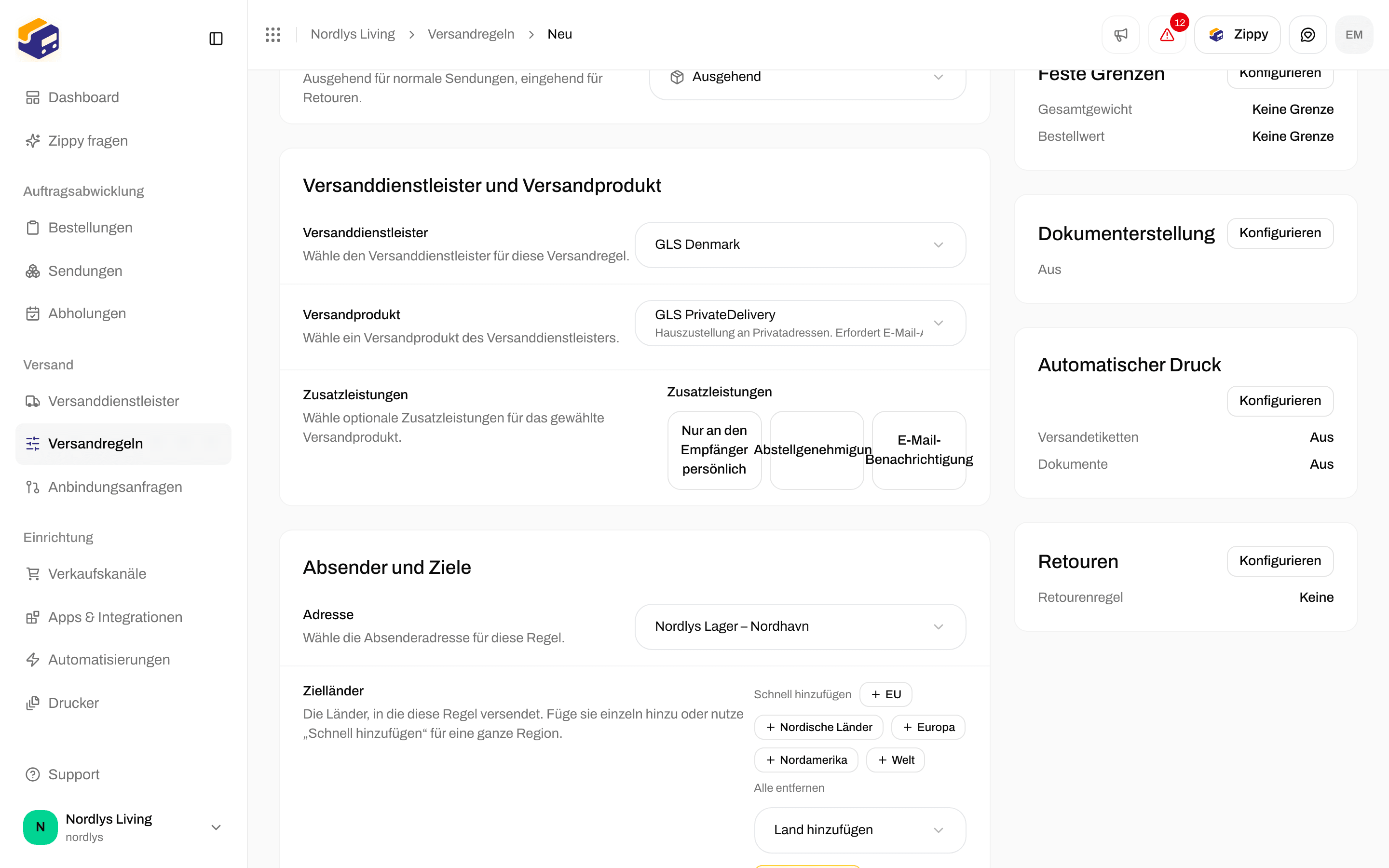Open Drucker in the sidebar
The height and width of the screenshot is (868, 1389).
(x=123, y=703)
